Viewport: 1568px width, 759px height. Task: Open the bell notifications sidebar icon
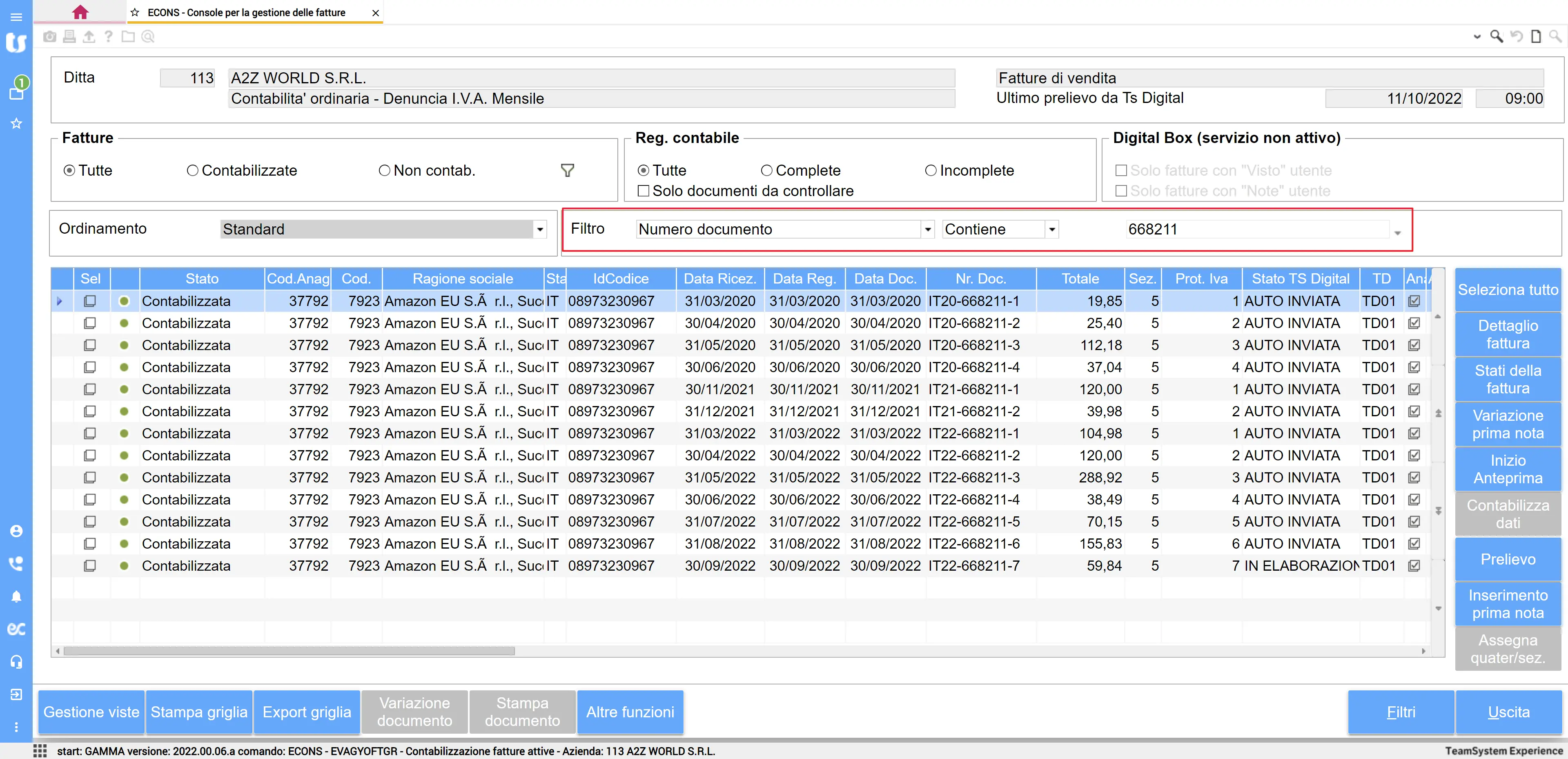(16, 596)
